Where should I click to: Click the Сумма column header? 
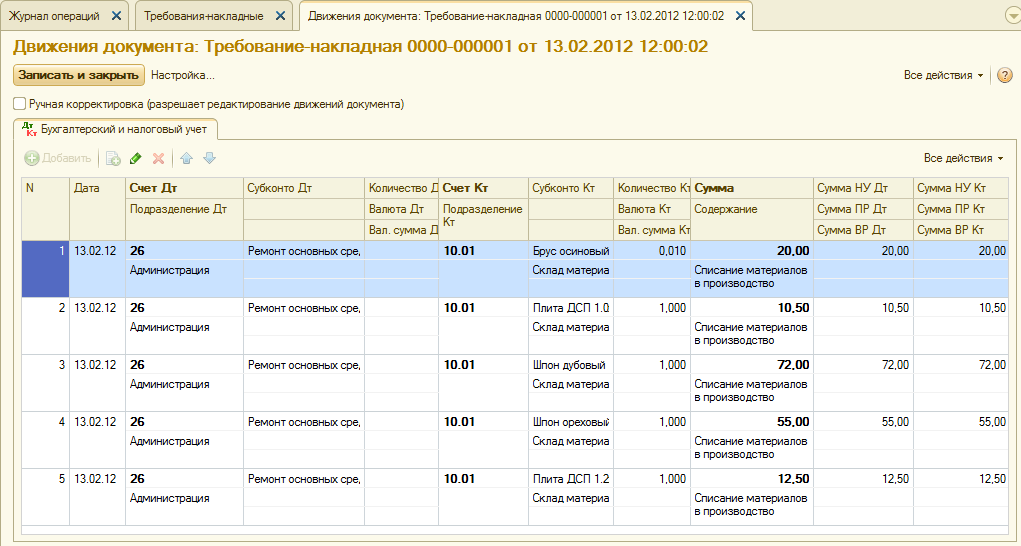point(751,188)
